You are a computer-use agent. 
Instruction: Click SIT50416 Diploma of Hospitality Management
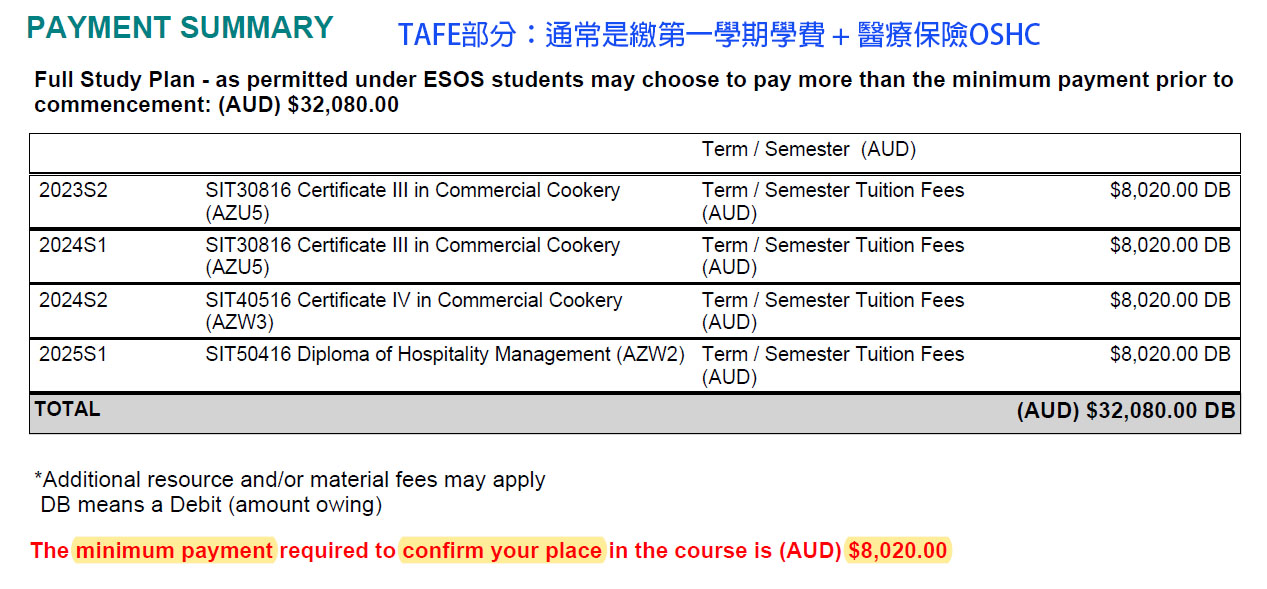coord(445,355)
